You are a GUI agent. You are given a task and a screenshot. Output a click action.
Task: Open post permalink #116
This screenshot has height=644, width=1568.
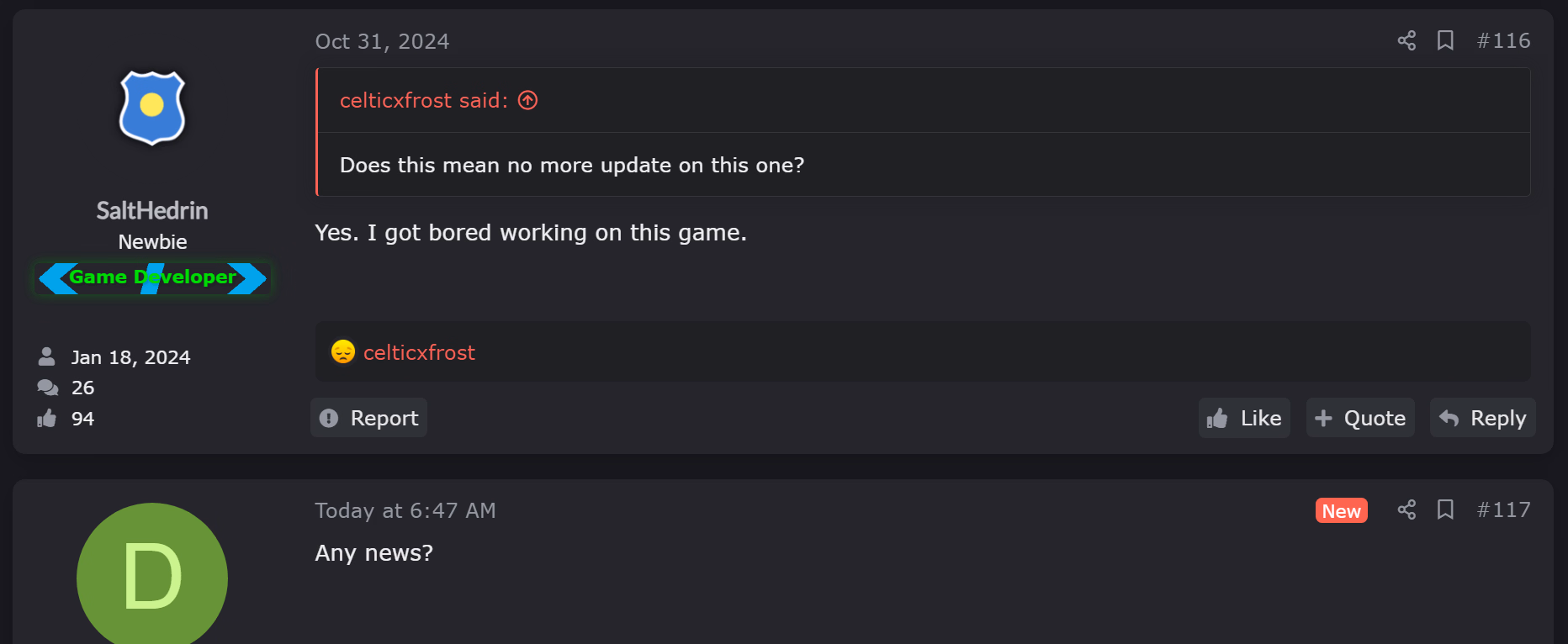[1504, 40]
